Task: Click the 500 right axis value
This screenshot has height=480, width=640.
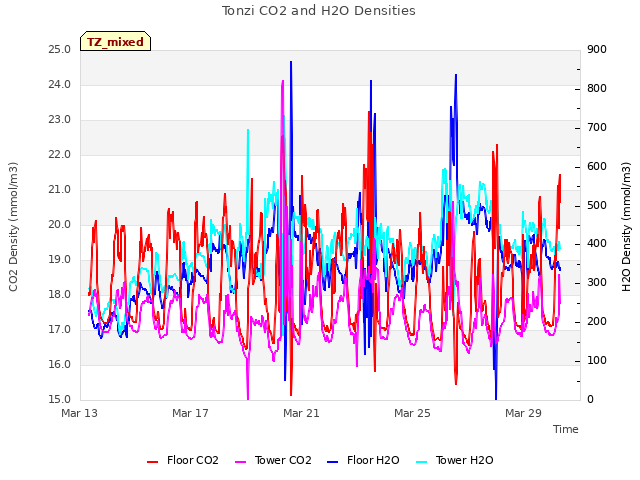Action: 597,205
